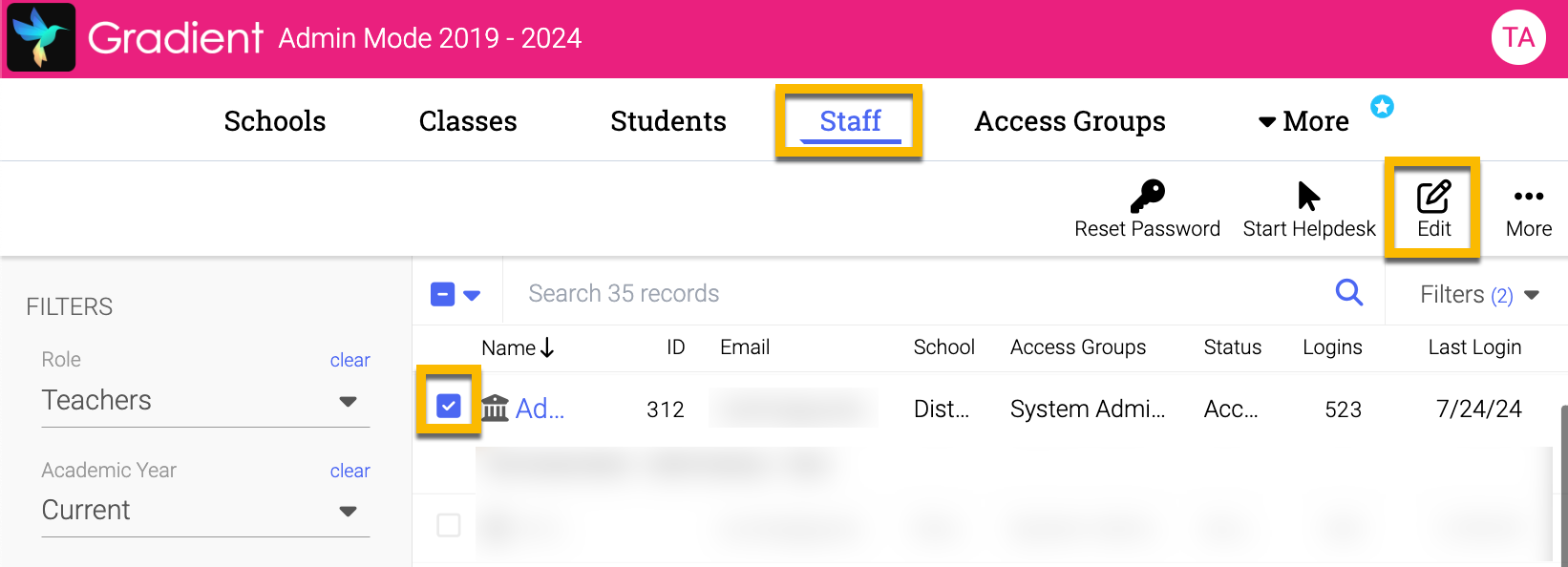
Task: Click the blue star badge icon
Action: (1382, 106)
